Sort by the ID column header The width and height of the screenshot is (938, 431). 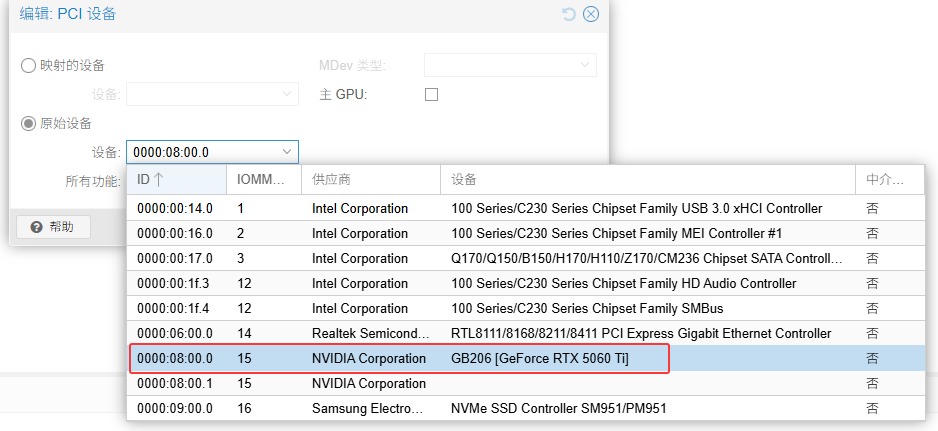click(x=175, y=180)
